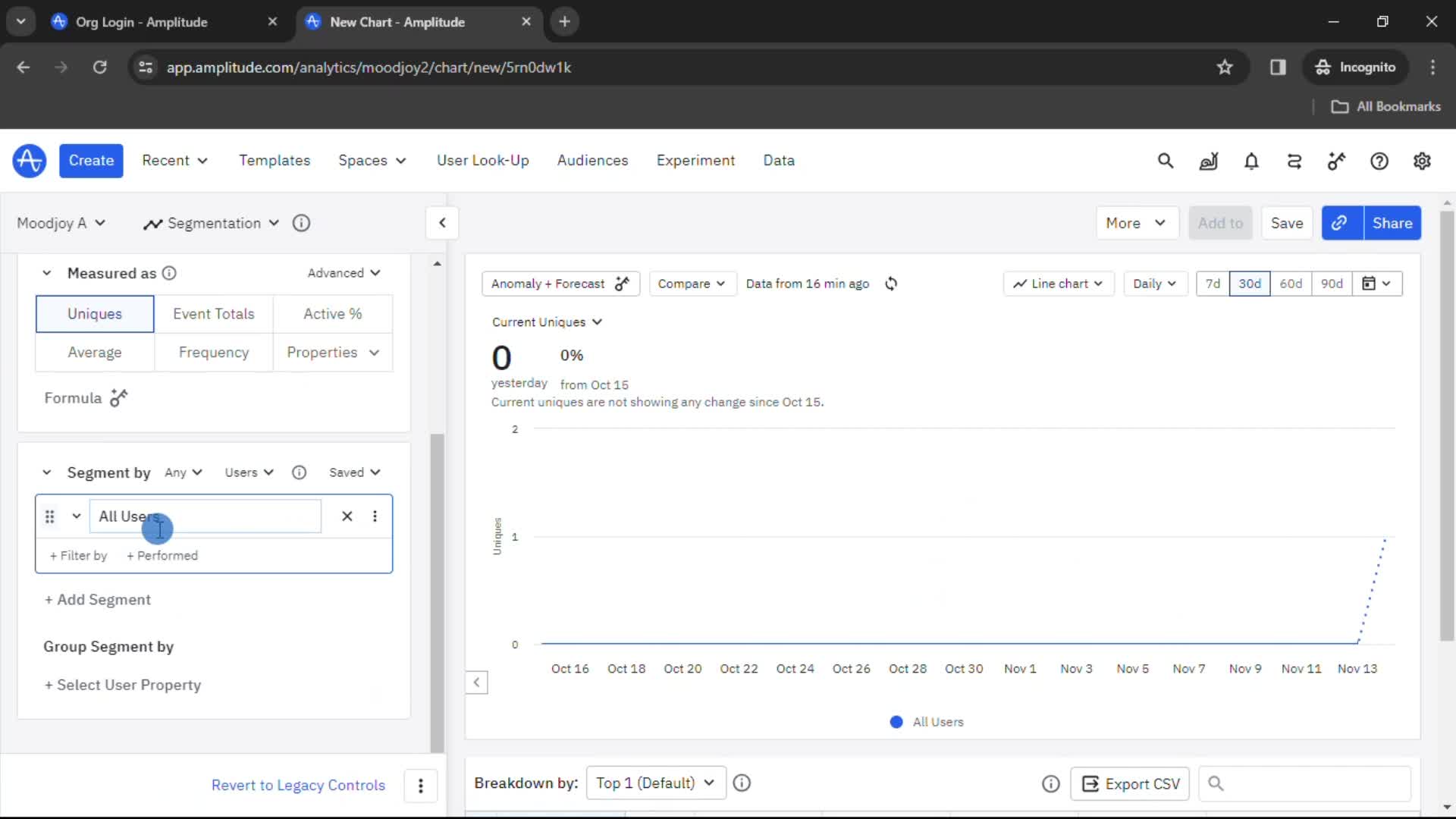Click the Anomaly + Forecast icon
The image size is (1456, 819).
622,283
